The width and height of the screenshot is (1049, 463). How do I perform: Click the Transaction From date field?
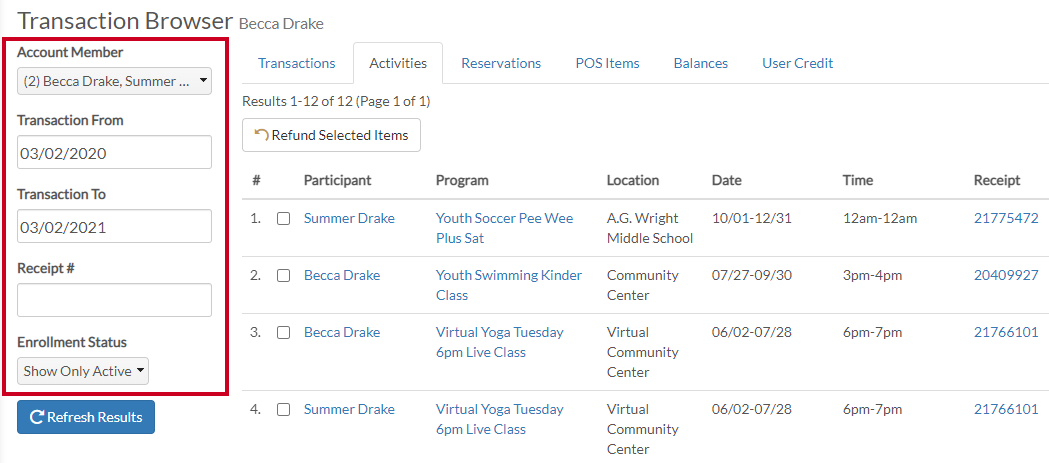tap(114, 153)
